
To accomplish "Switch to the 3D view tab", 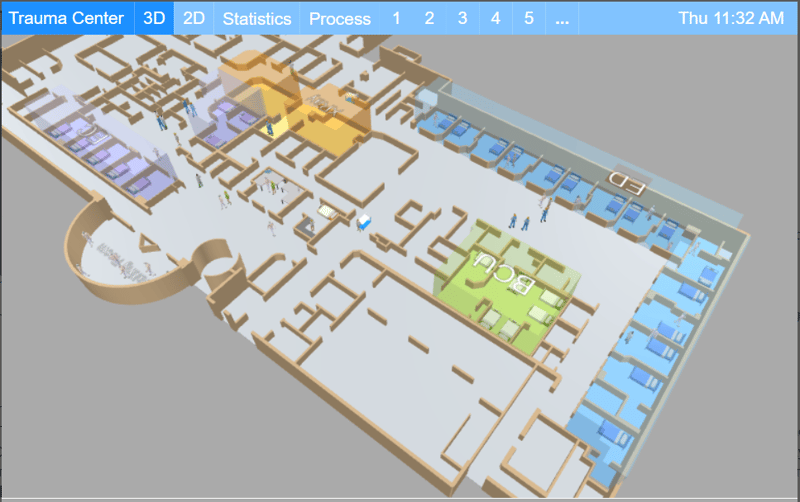I will click(x=154, y=18).
